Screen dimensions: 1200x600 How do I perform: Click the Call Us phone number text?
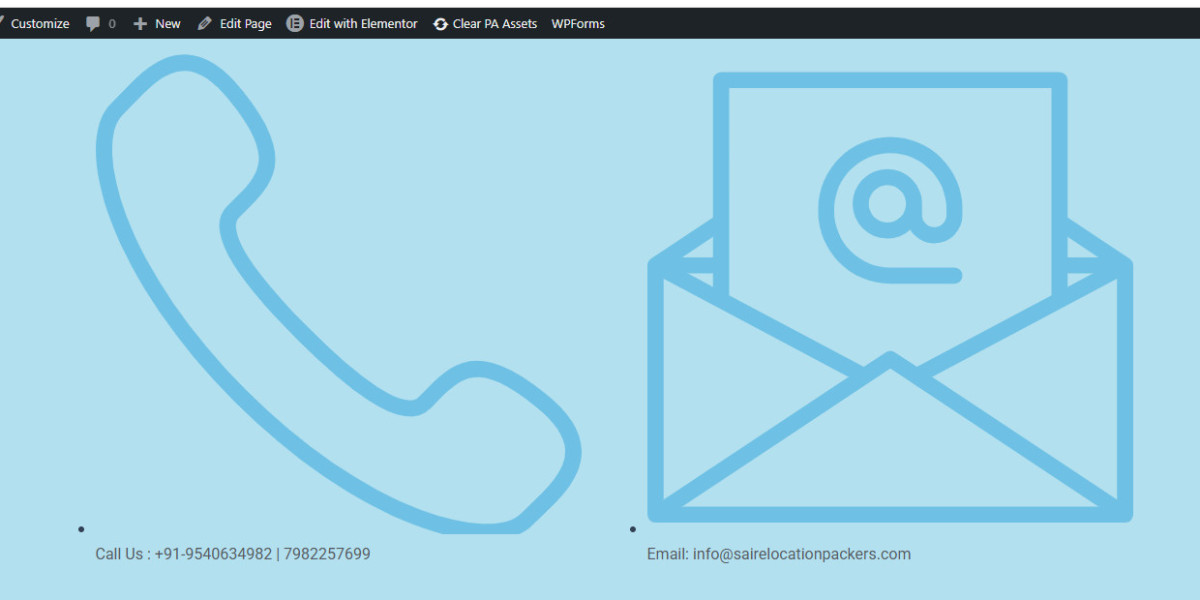tap(232, 554)
